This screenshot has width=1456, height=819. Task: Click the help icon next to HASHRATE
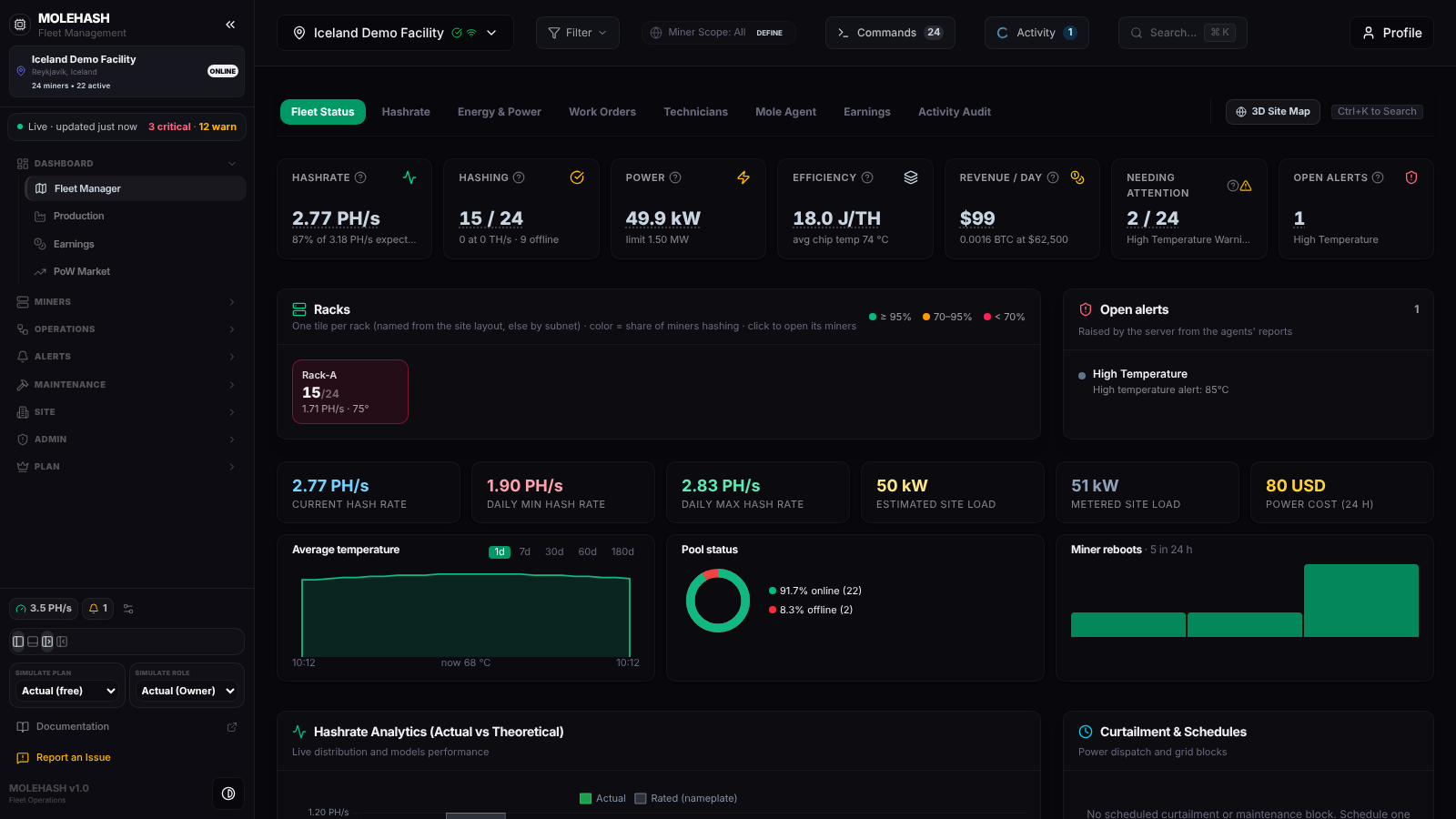coord(360,177)
